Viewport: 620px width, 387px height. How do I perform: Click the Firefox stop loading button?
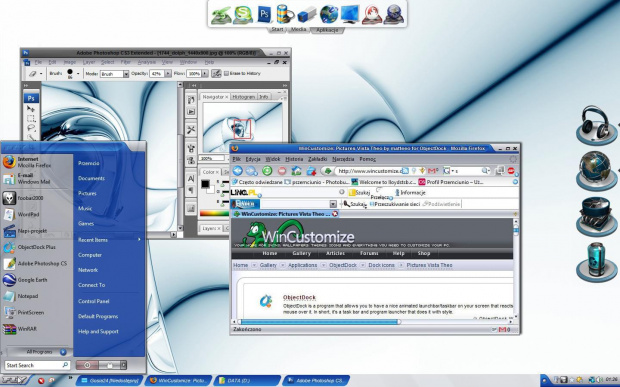tap(282, 171)
